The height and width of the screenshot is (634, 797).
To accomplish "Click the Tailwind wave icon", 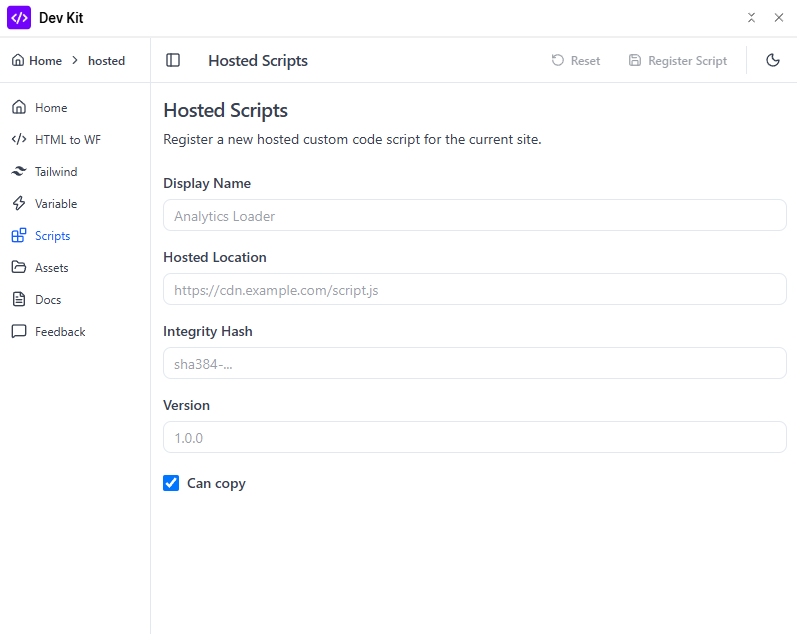I will click(19, 171).
